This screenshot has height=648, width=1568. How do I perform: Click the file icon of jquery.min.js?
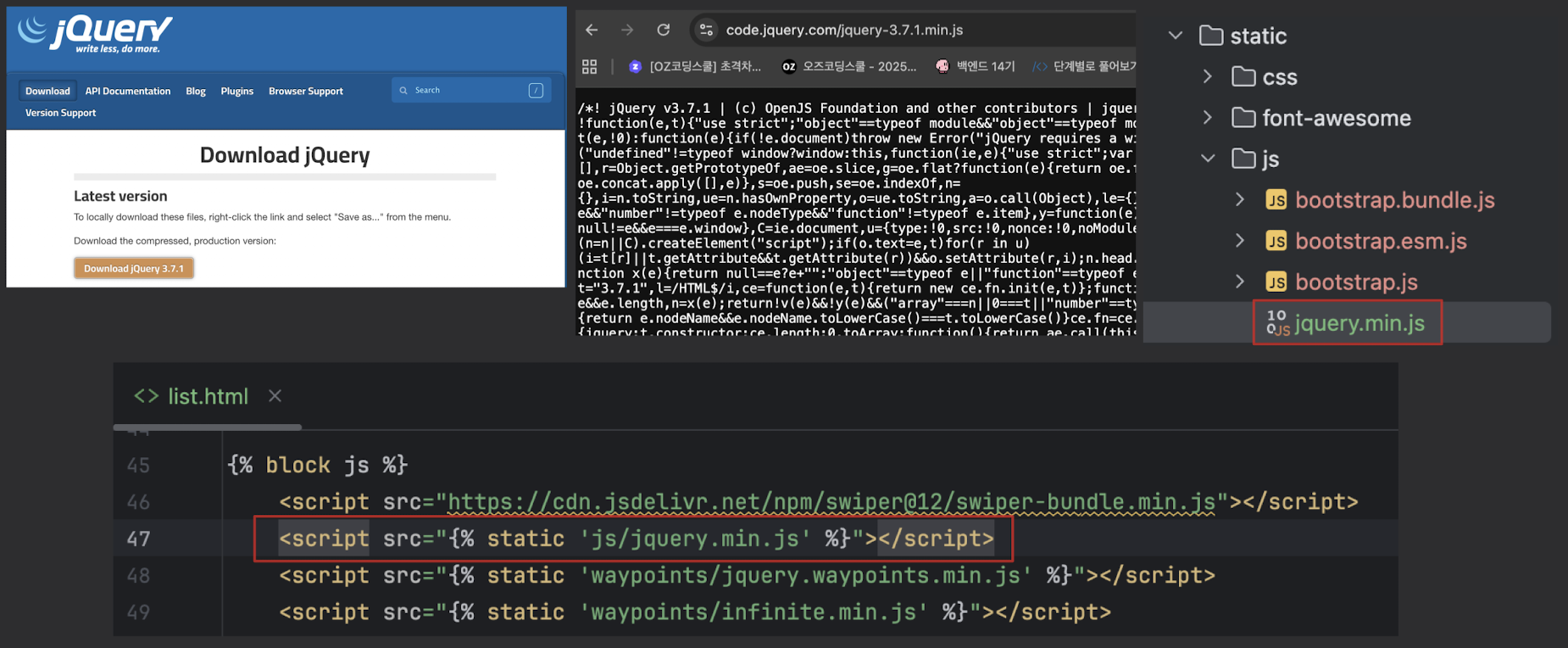pos(1277,323)
